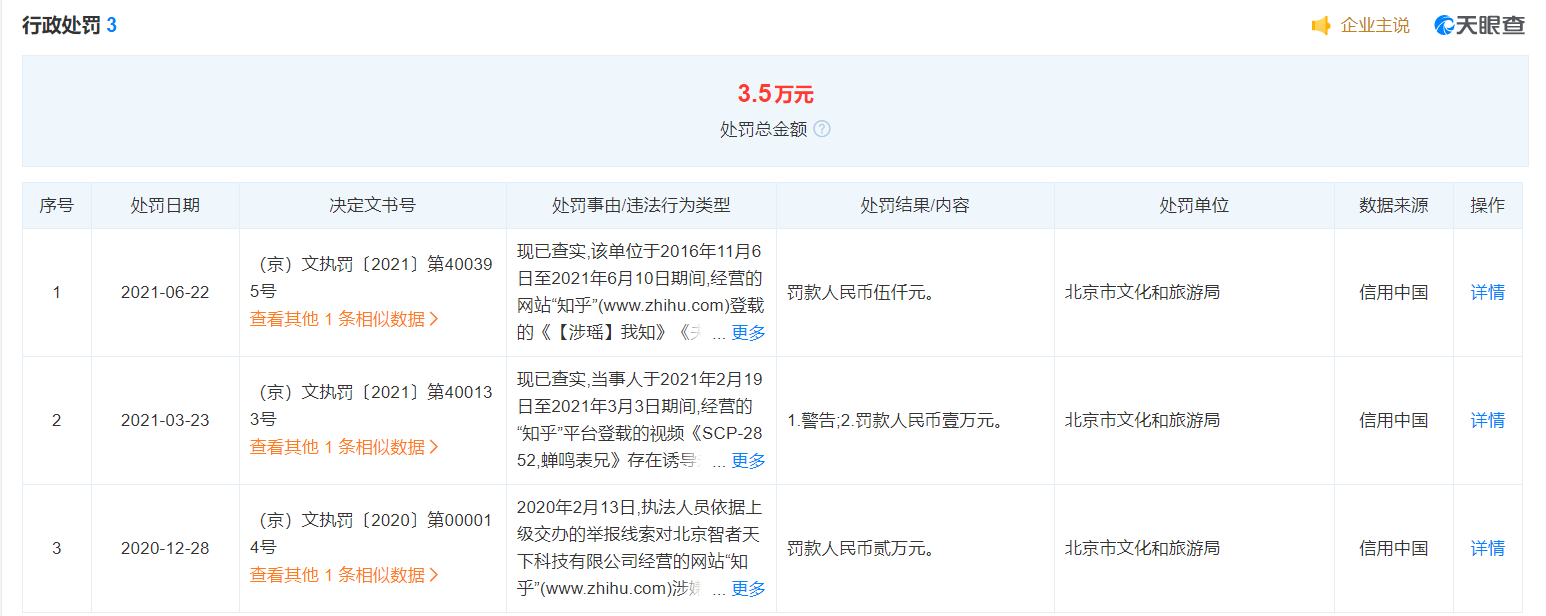Expand 更多 in the 2021-06-22 penalty reason
This screenshot has height=616, width=1546.
click(748, 333)
